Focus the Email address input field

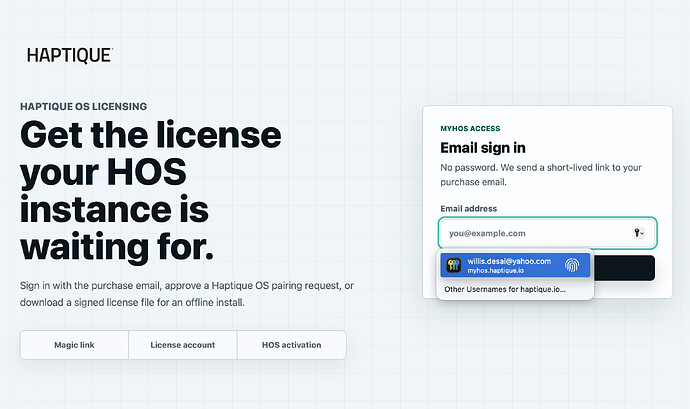click(547, 233)
